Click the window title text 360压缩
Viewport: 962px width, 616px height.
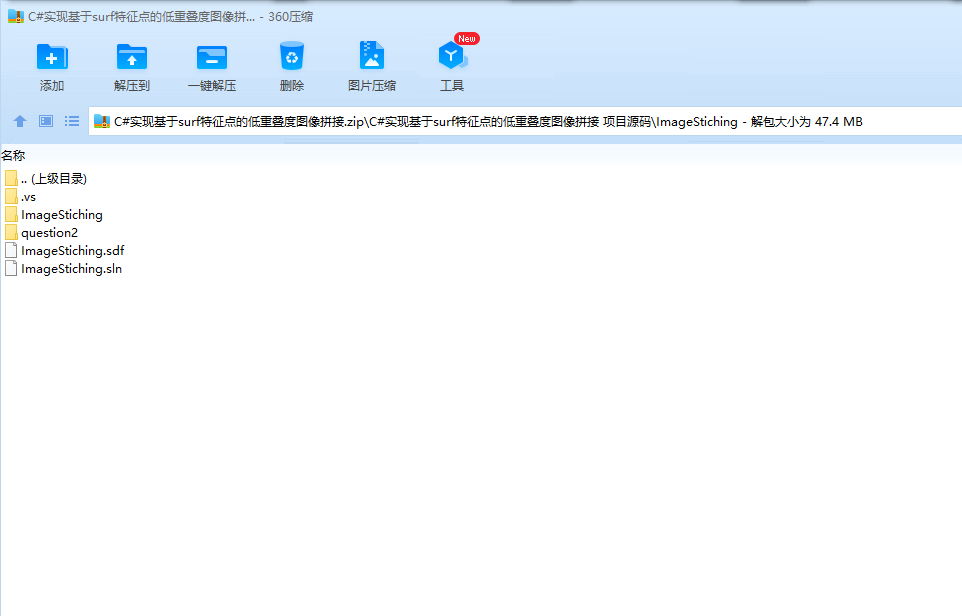point(290,17)
